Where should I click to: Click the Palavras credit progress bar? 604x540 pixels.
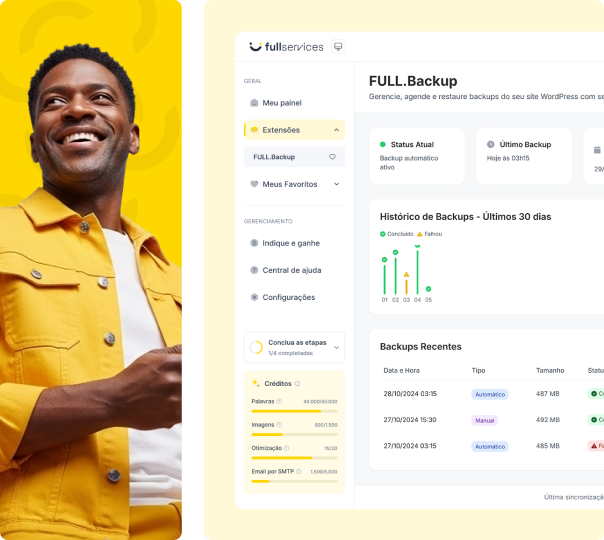coord(294,411)
